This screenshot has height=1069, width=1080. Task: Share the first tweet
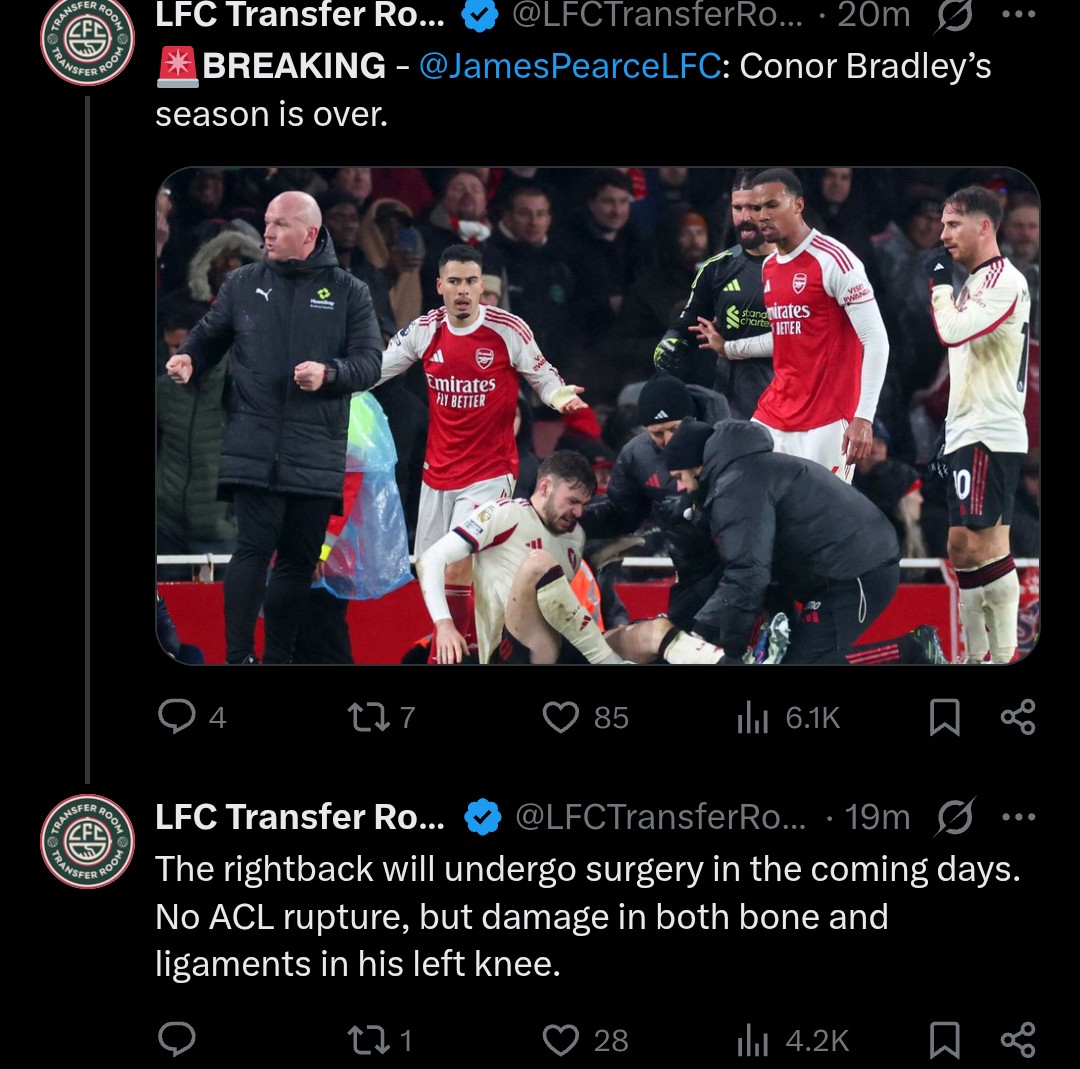pos(1018,717)
